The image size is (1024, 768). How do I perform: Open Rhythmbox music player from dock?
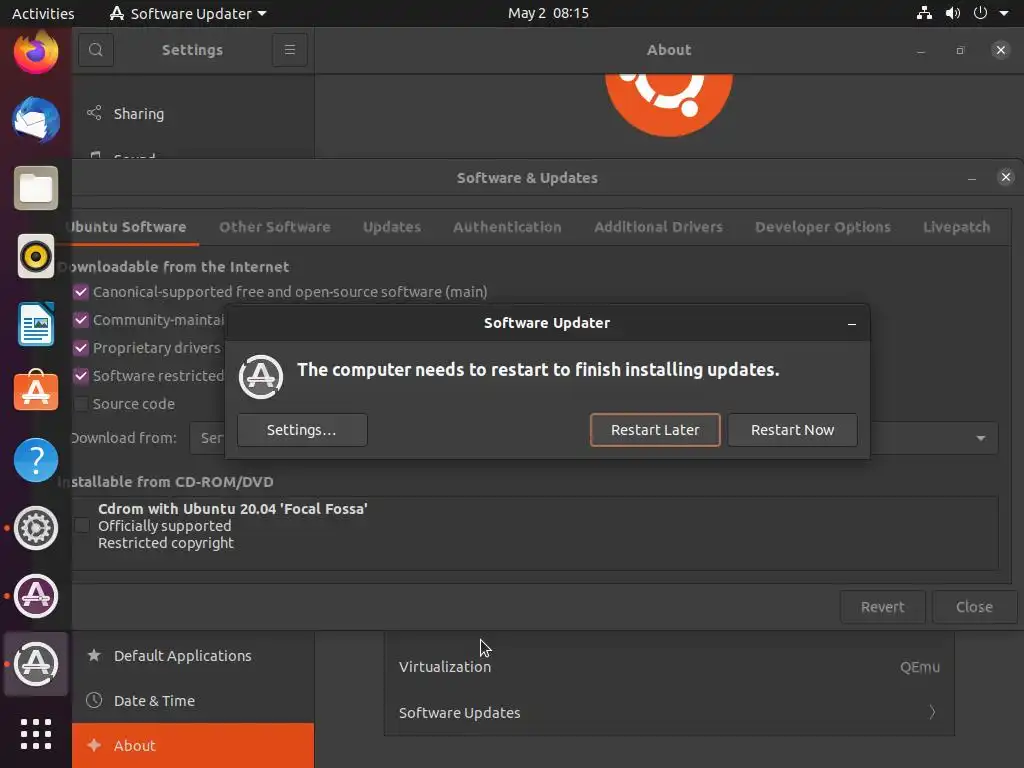click(36, 256)
